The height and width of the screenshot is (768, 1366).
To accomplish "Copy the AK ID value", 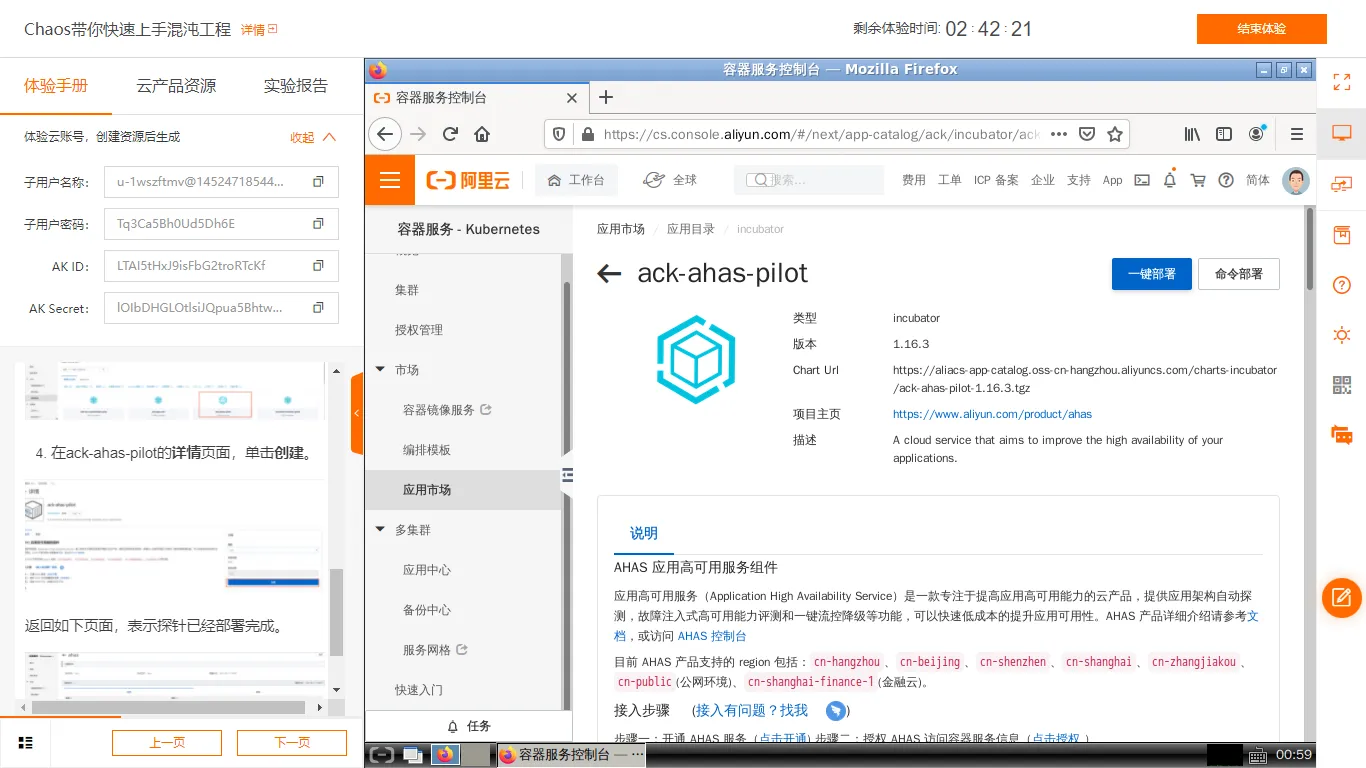I will tap(318, 266).
